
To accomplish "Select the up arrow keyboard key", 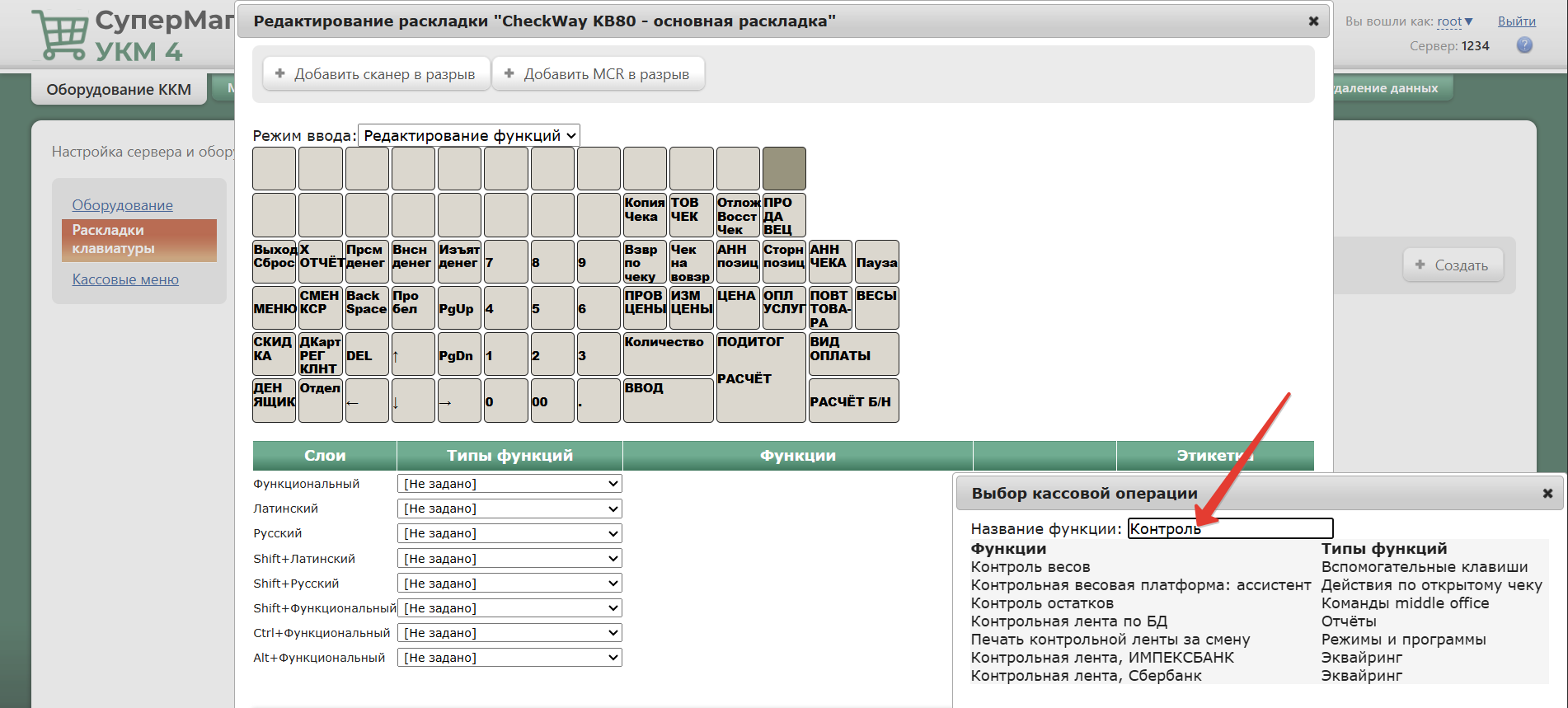I will coord(413,354).
